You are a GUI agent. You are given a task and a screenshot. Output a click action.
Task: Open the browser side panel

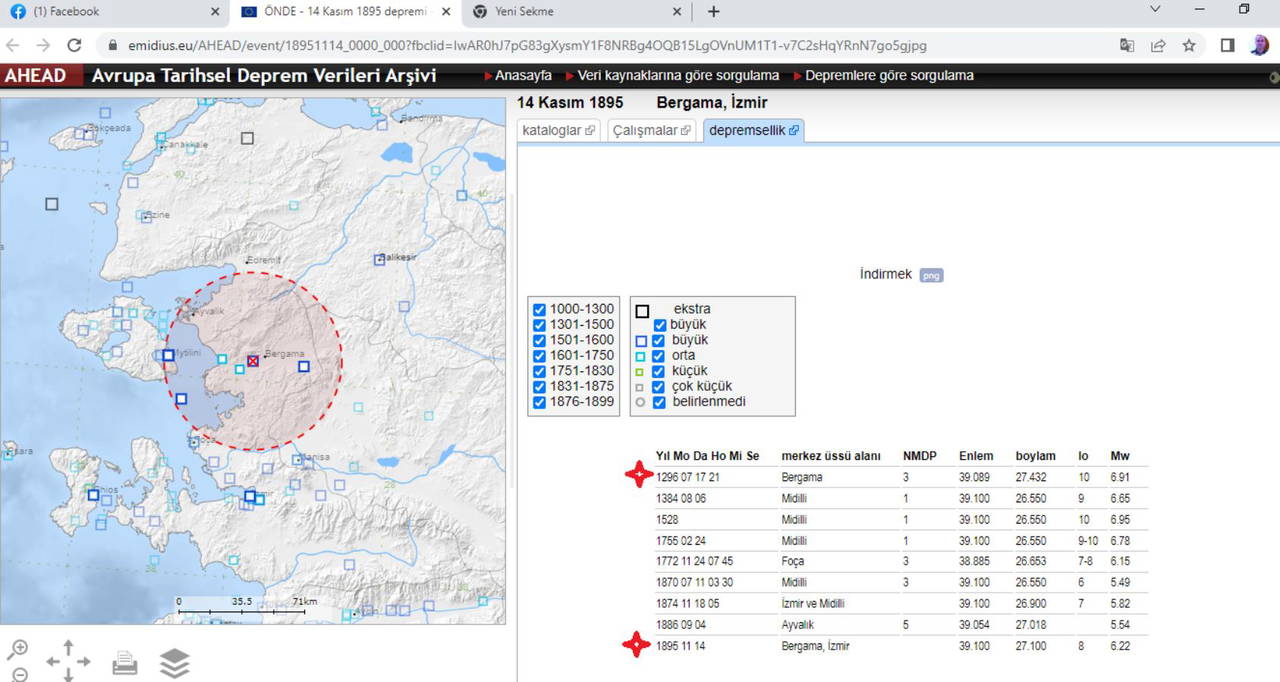pyautogui.click(x=1228, y=45)
